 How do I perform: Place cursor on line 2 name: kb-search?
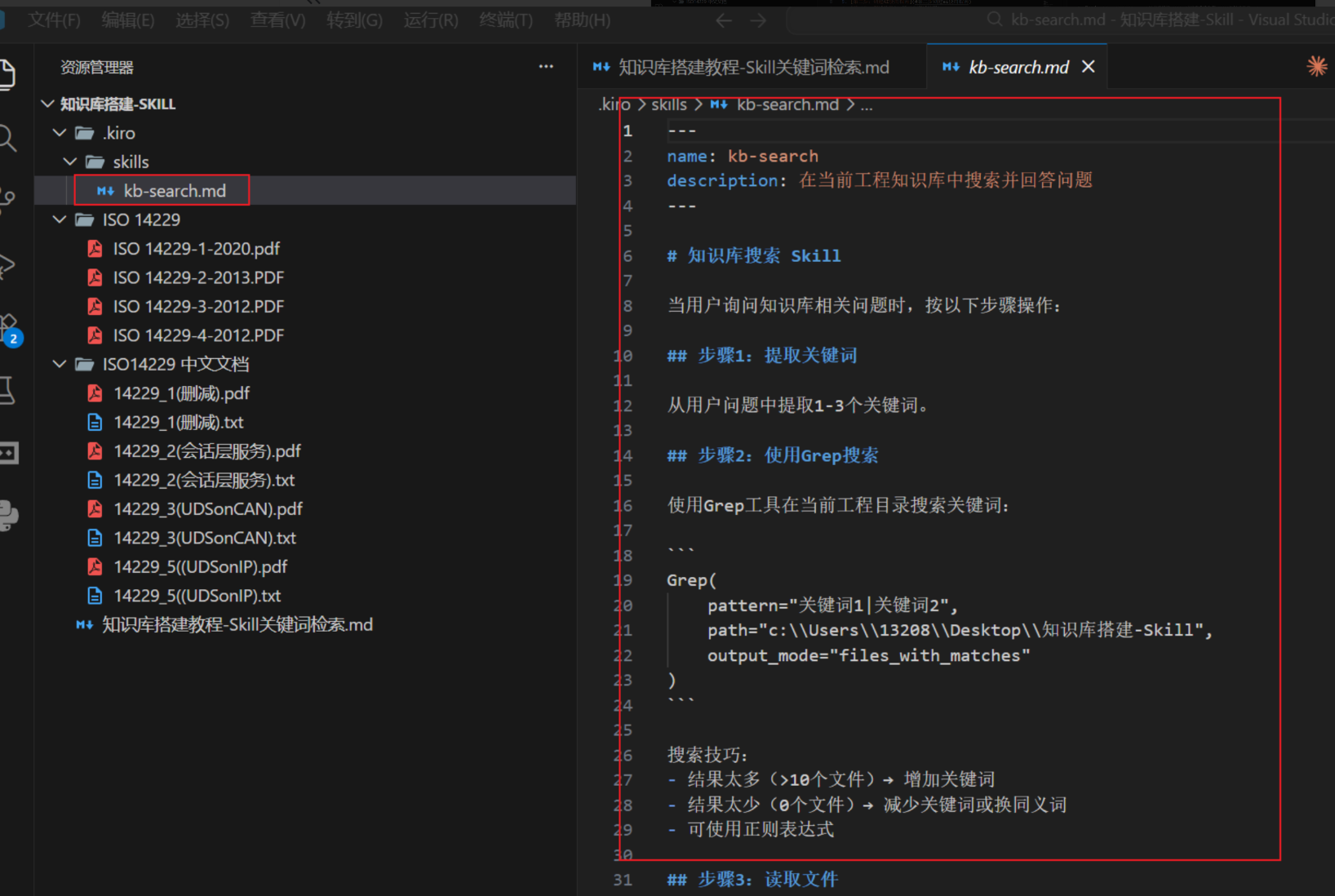742,156
